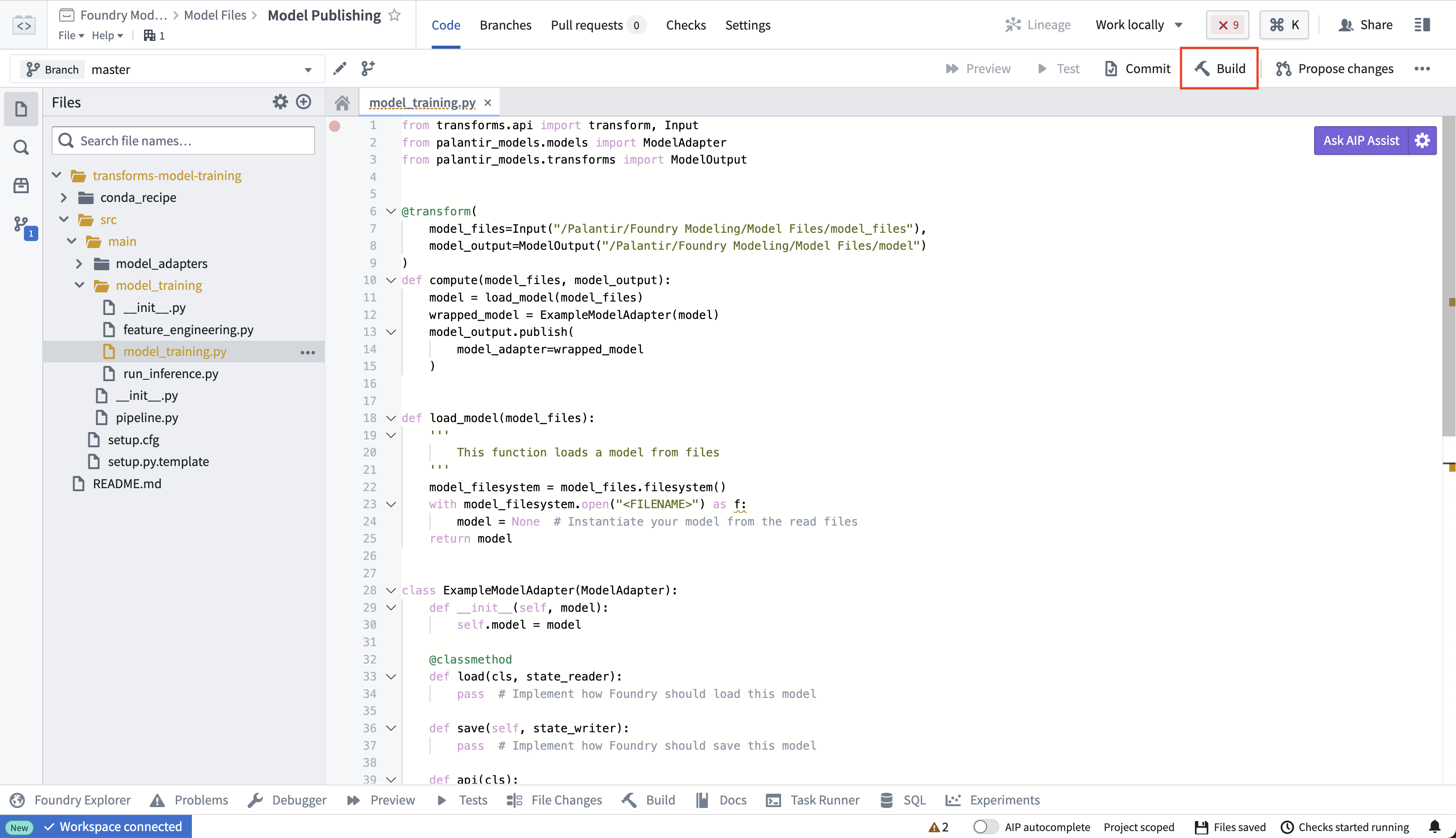1456x838 pixels.
Task: Click the create new branch icon
Action: [x=368, y=68]
